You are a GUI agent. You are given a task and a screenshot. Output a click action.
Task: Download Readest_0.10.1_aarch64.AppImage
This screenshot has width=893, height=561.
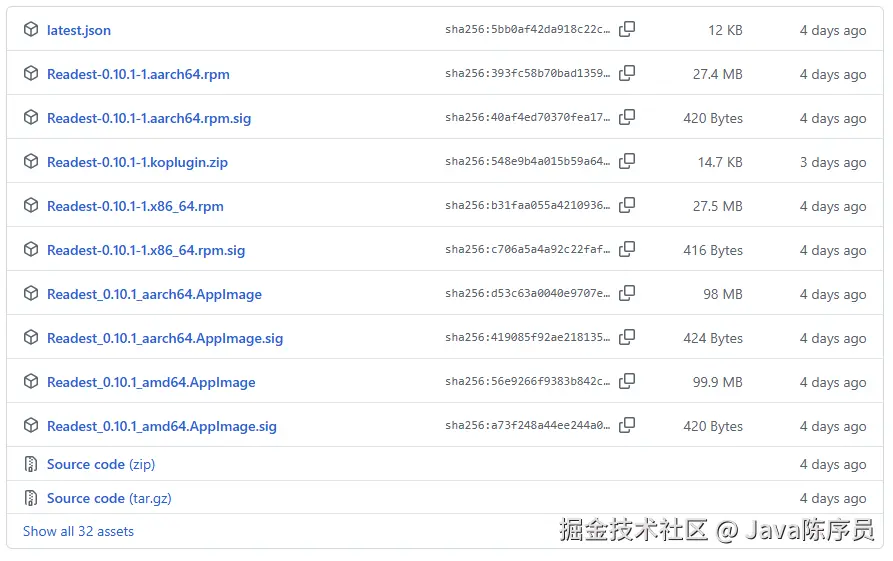coord(154,294)
